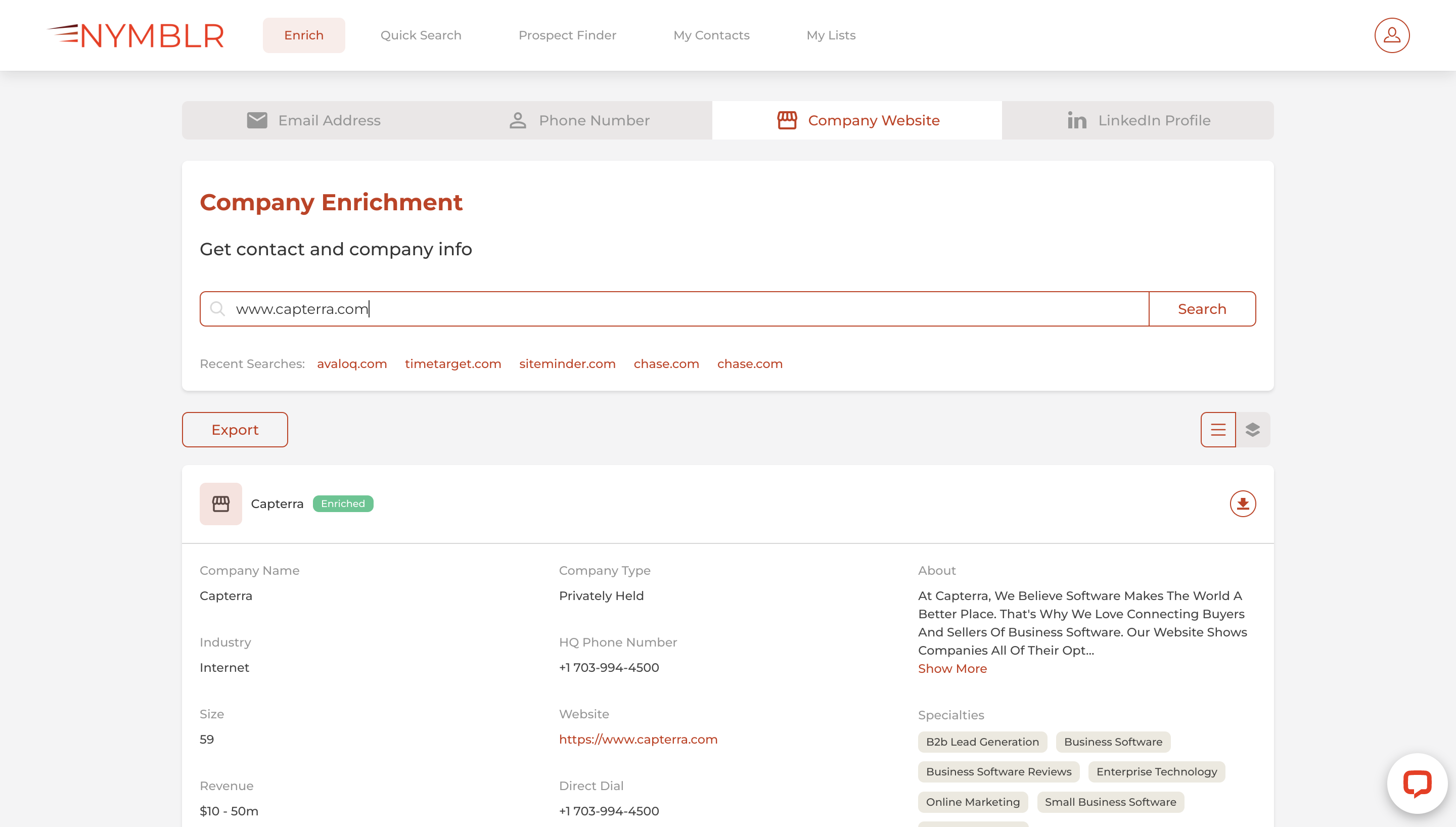Click the Capterra storefront thumbnail icon
Image resolution: width=1456 pixels, height=827 pixels.
click(220, 503)
